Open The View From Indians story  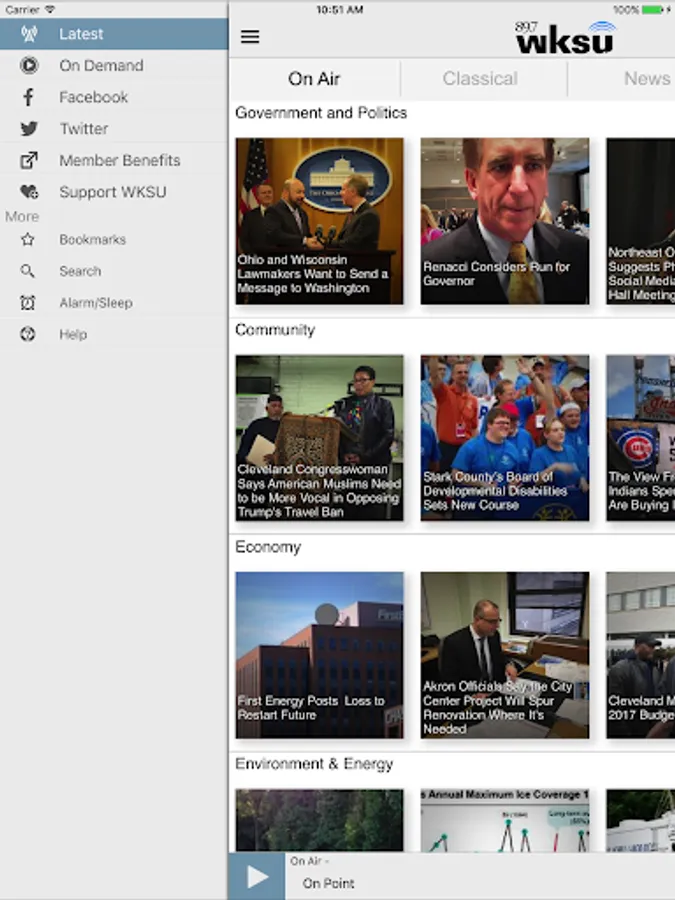coord(641,438)
